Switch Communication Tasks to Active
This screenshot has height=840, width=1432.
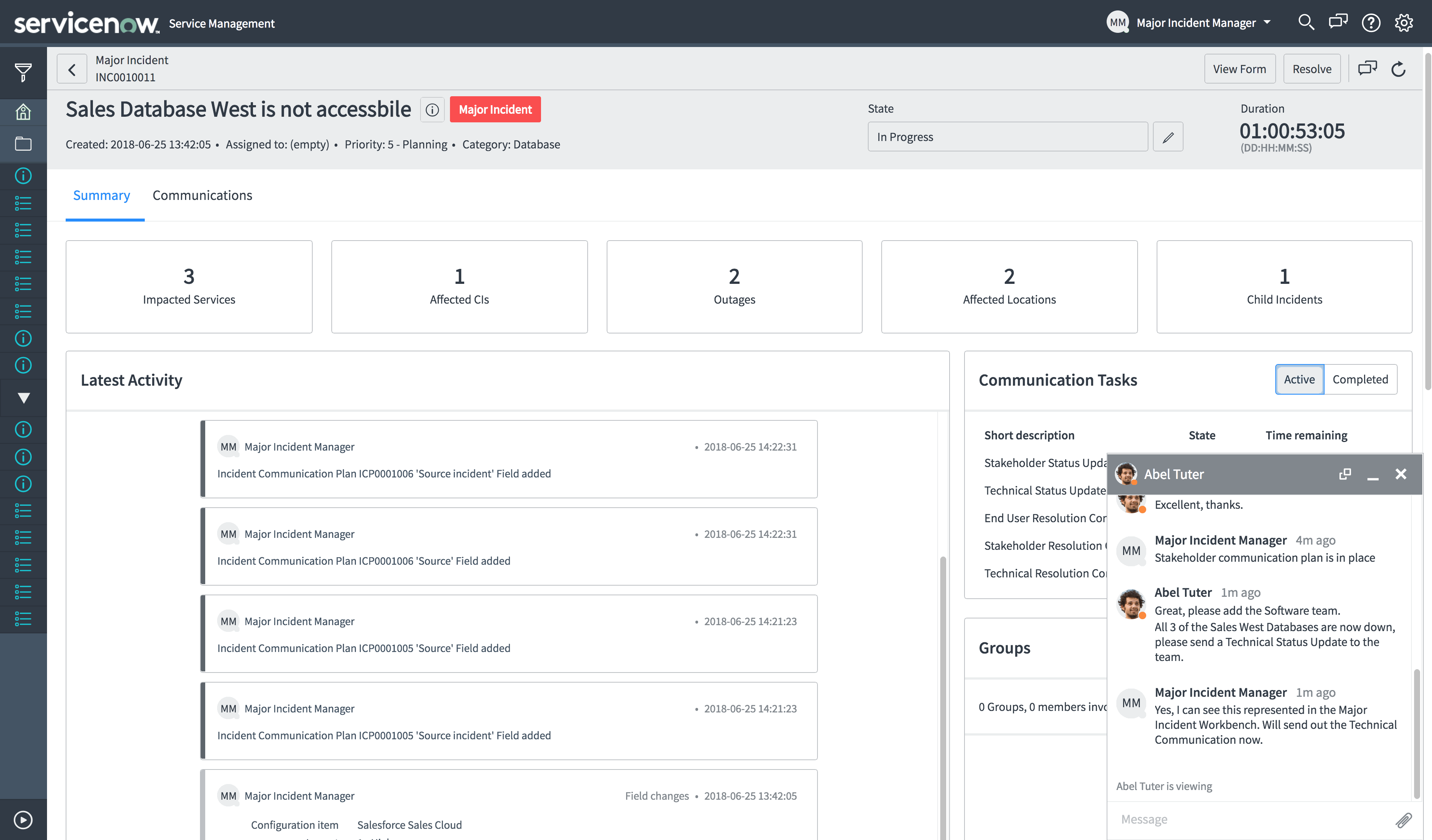(x=1299, y=379)
